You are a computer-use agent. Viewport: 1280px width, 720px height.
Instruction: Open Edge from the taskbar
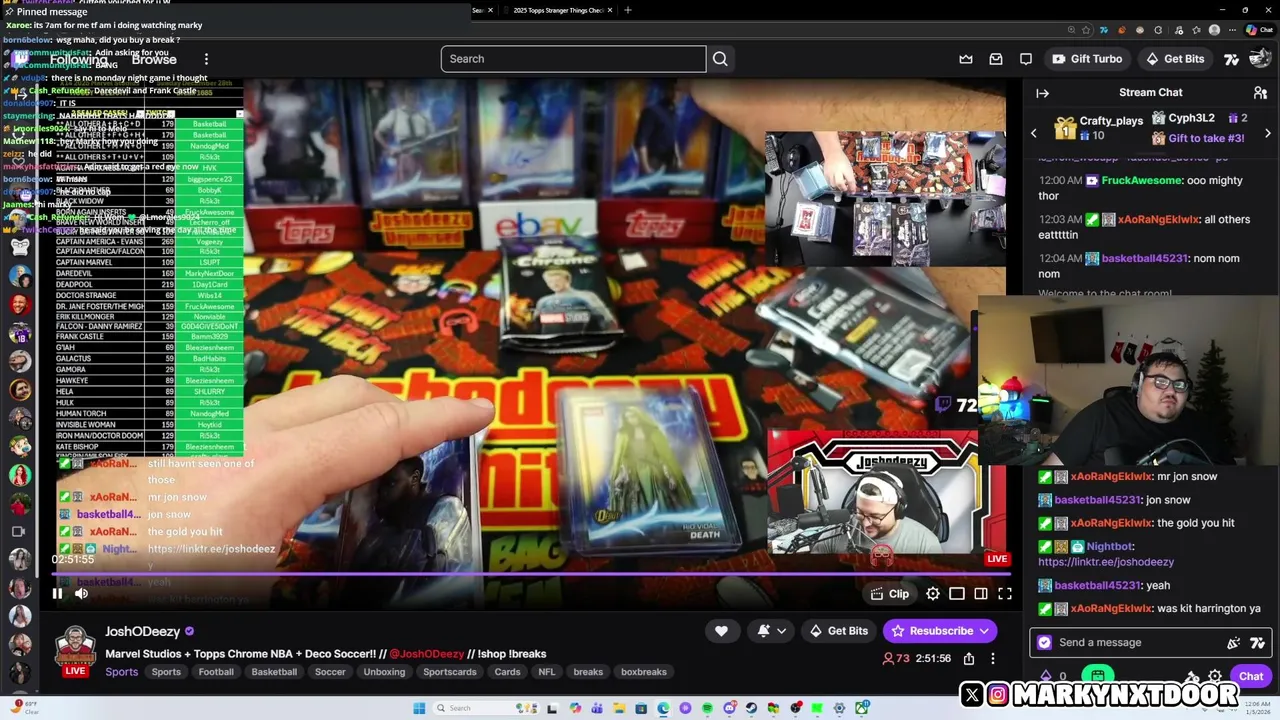(663, 708)
